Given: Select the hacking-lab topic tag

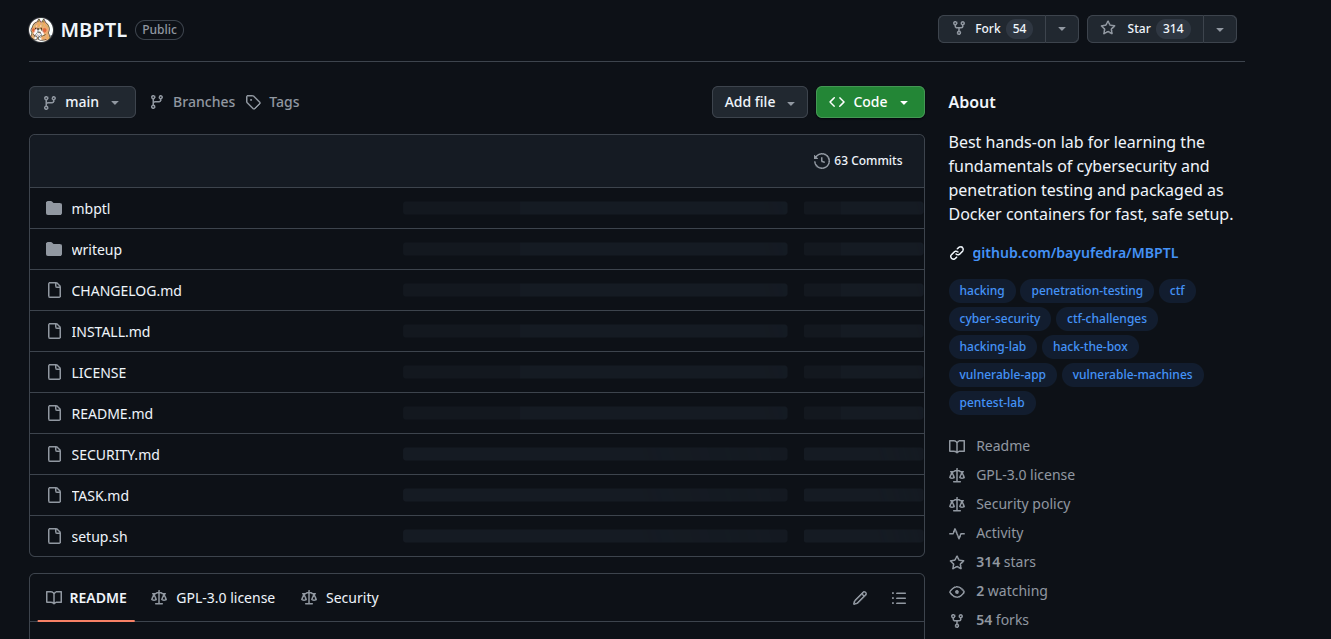Looking at the screenshot, I should pos(993,347).
